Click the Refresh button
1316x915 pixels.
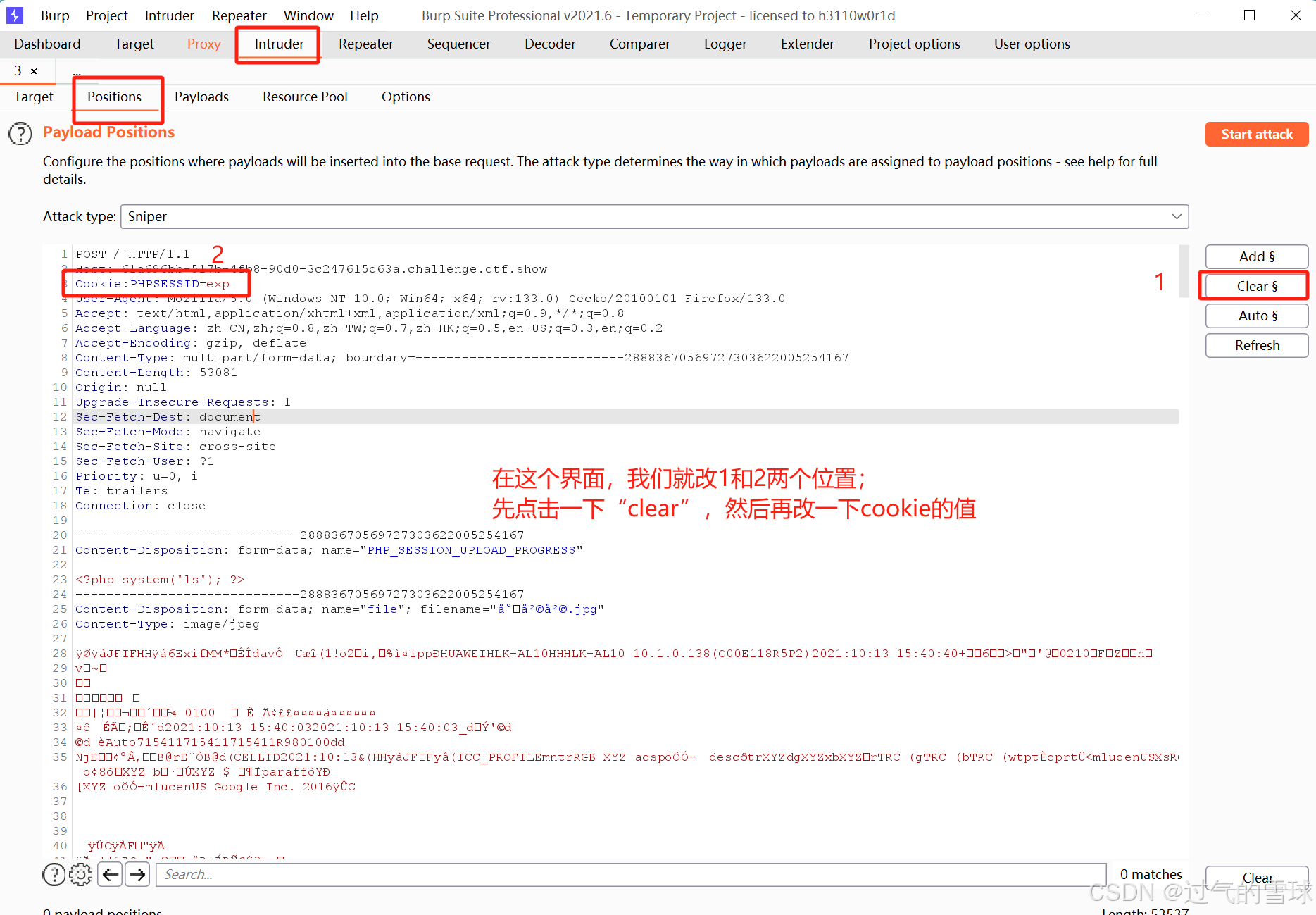pyautogui.click(x=1256, y=345)
